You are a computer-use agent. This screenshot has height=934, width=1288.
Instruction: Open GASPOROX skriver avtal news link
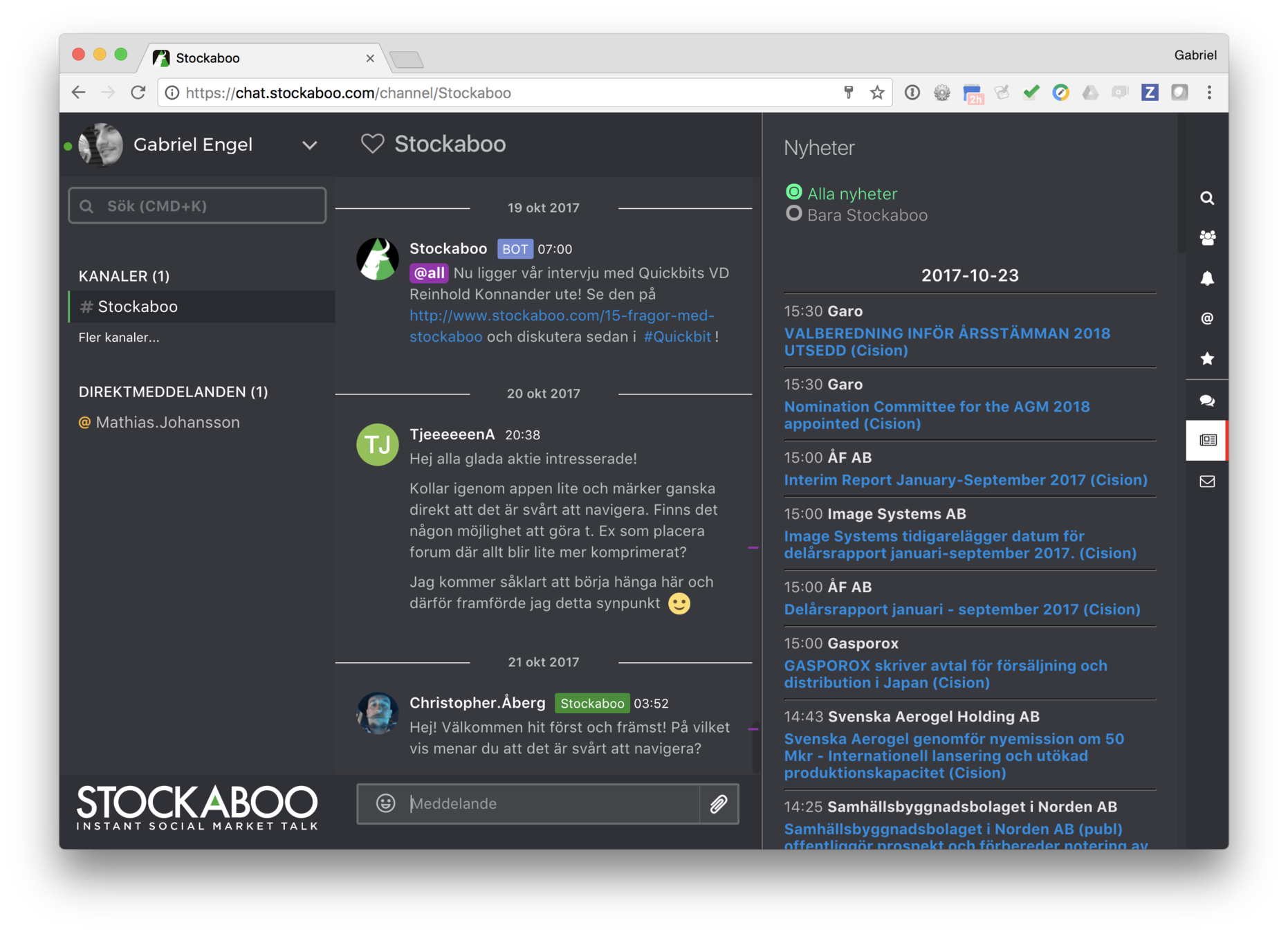pyautogui.click(x=946, y=674)
